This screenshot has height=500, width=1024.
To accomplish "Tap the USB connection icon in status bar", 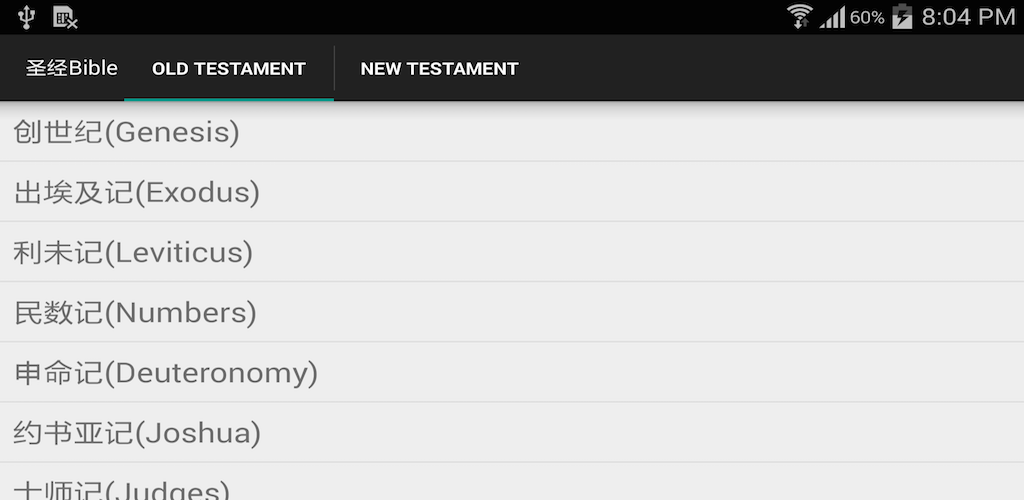I will click(27, 17).
